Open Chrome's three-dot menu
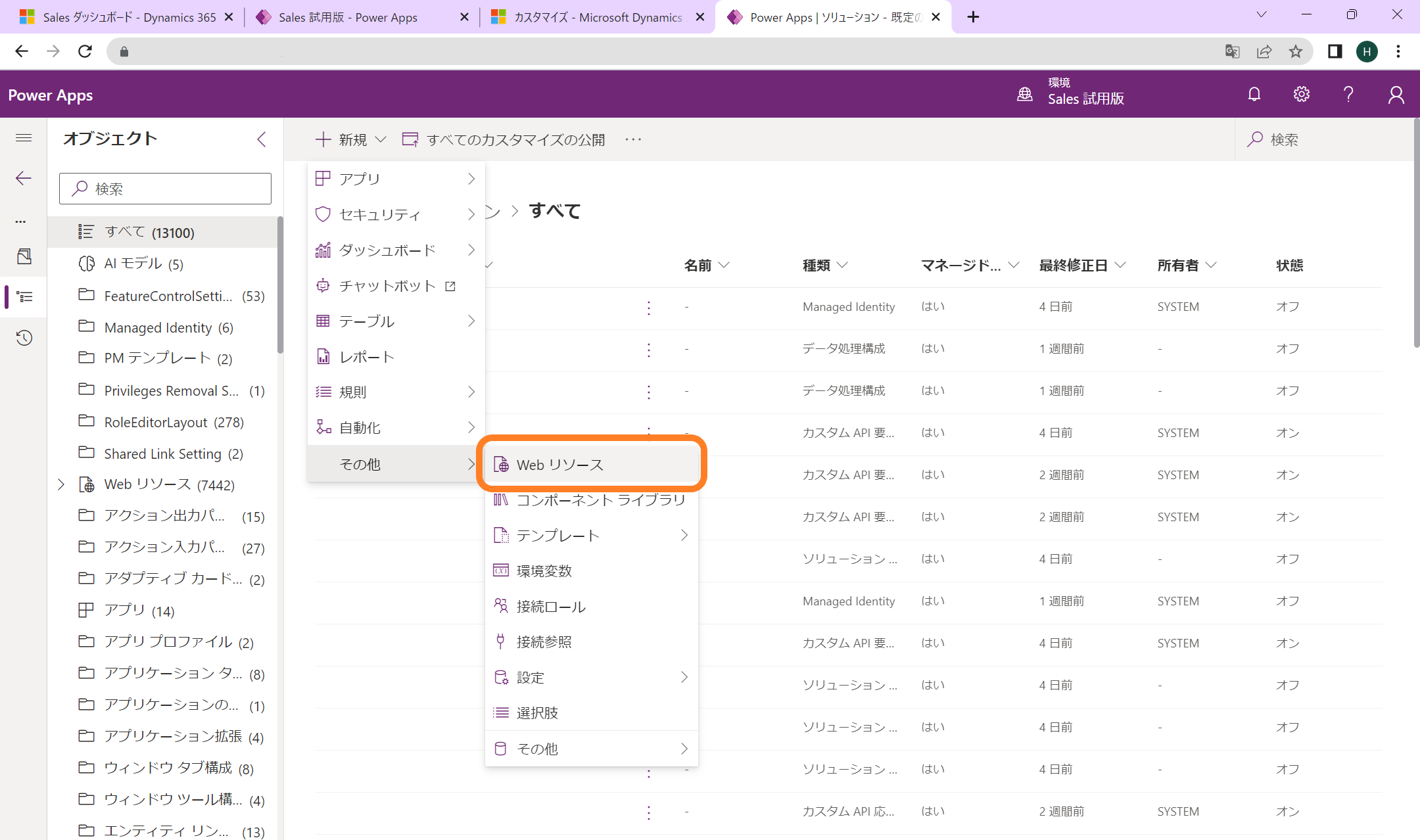 click(1398, 51)
